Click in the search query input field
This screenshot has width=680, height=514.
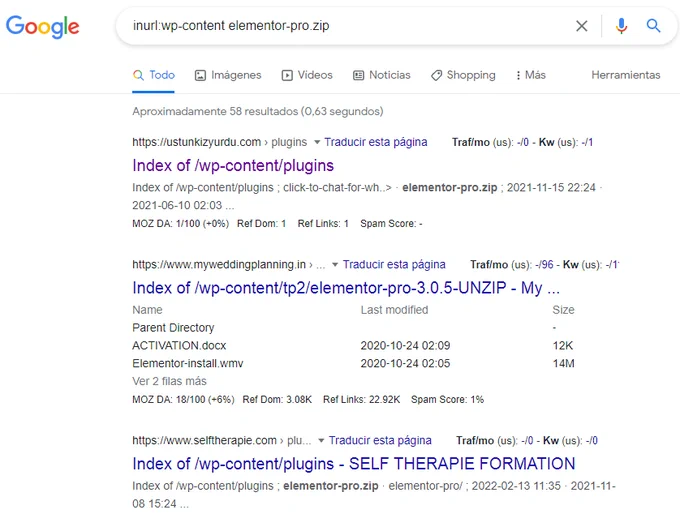click(340, 26)
